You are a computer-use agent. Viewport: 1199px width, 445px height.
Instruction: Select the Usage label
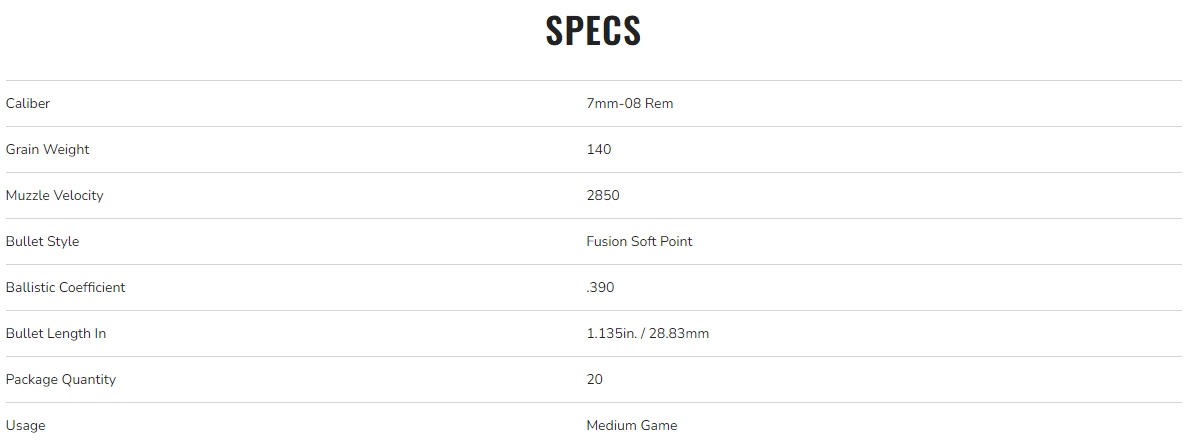25,425
